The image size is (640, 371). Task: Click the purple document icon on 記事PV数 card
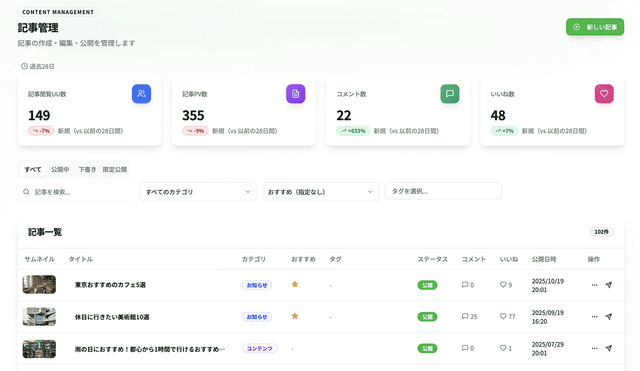point(296,93)
